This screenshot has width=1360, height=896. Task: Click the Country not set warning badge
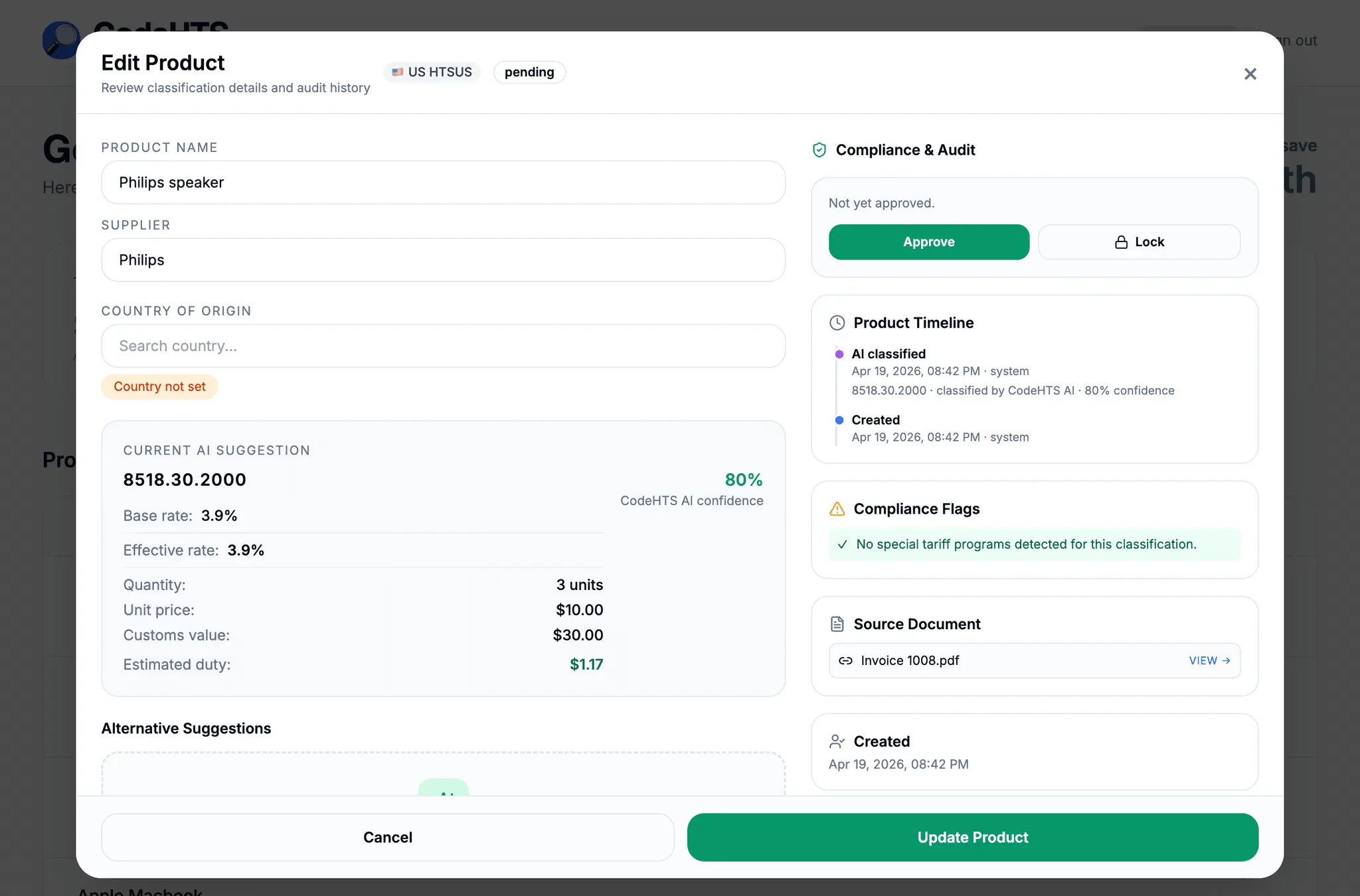click(159, 387)
